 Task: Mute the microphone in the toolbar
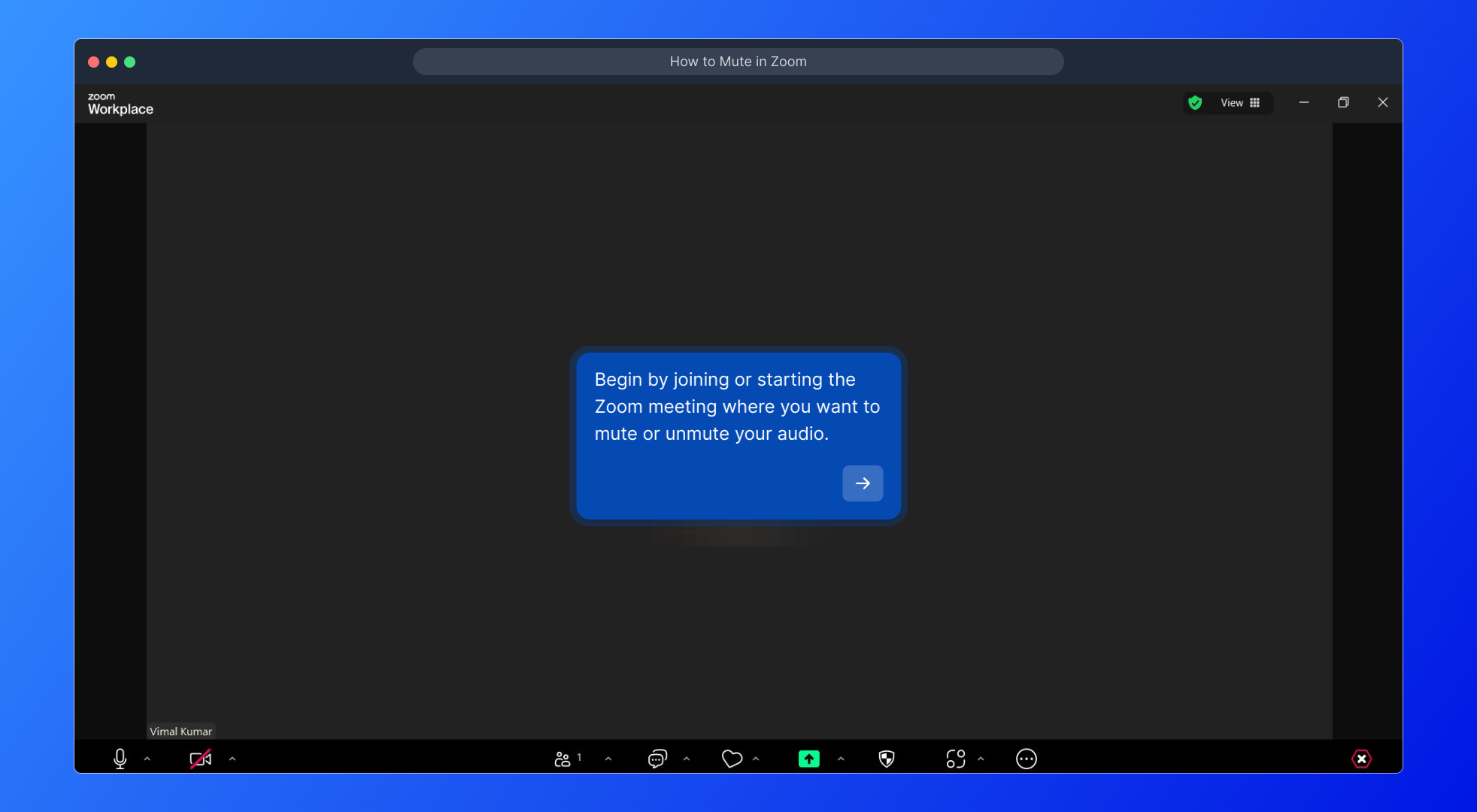click(120, 759)
